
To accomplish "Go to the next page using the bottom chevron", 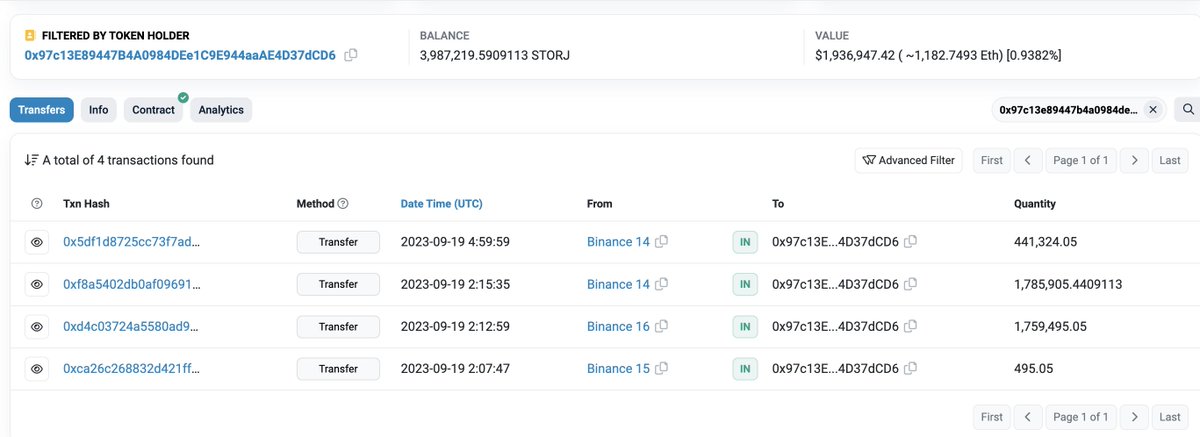I will (1133, 417).
